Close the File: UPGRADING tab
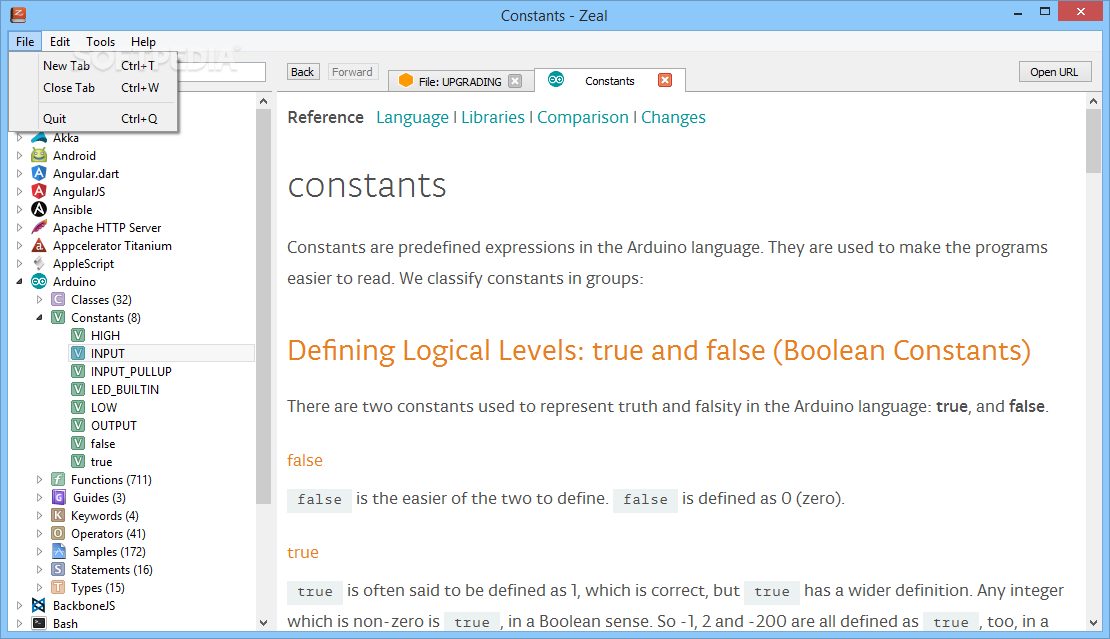The width and height of the screenshot is (1110, 639). 515,81
